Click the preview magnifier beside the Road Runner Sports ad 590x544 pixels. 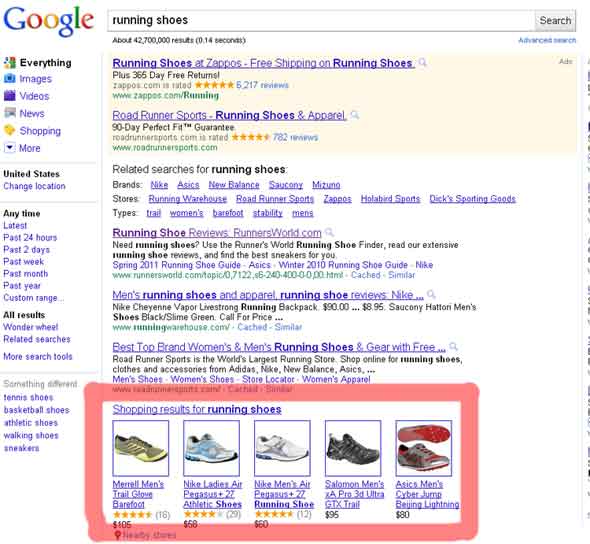354,114
